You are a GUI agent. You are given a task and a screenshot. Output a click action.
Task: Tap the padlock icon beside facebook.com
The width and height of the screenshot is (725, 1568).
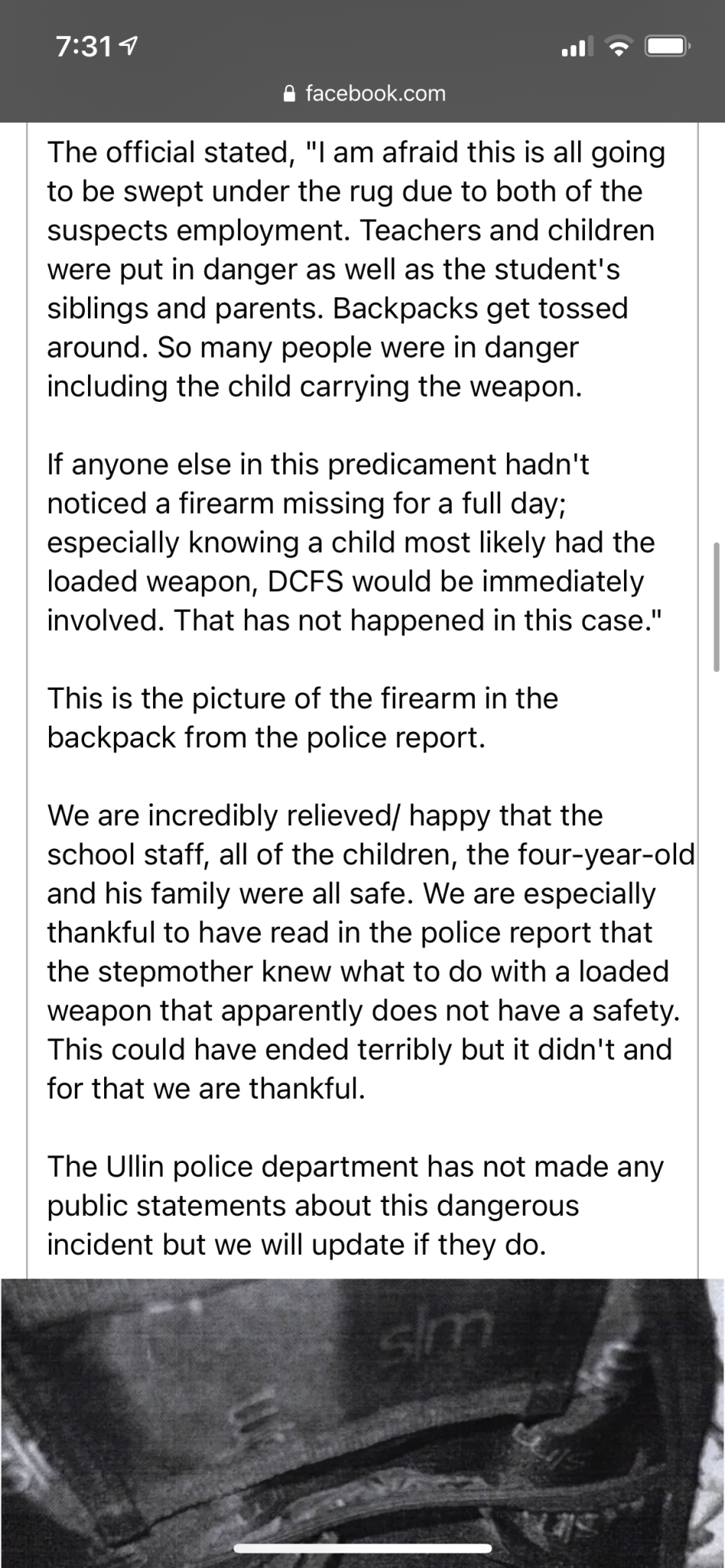click(289, 94)
